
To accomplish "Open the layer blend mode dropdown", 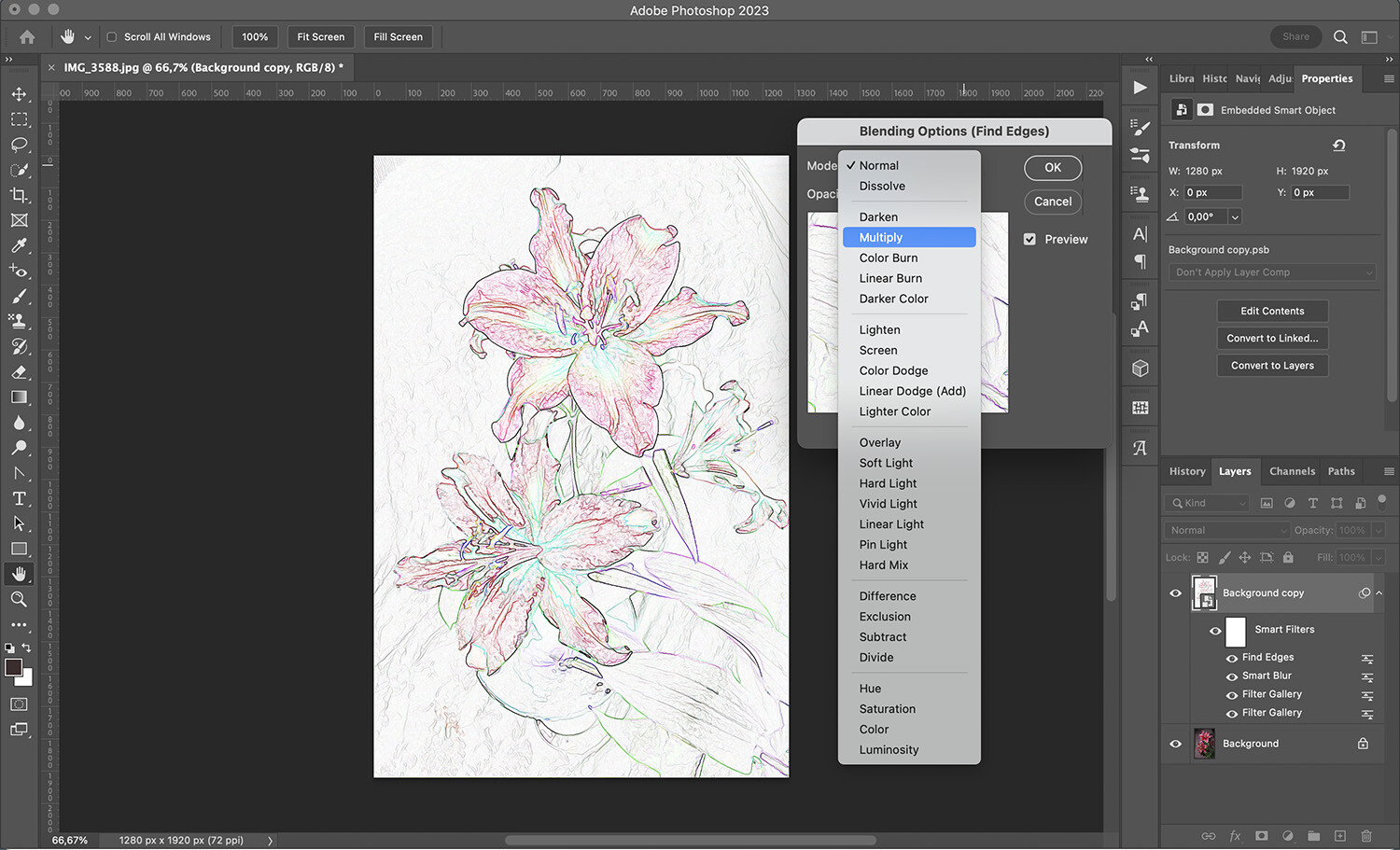I will pyautogui.click(x=1225, y=529).
